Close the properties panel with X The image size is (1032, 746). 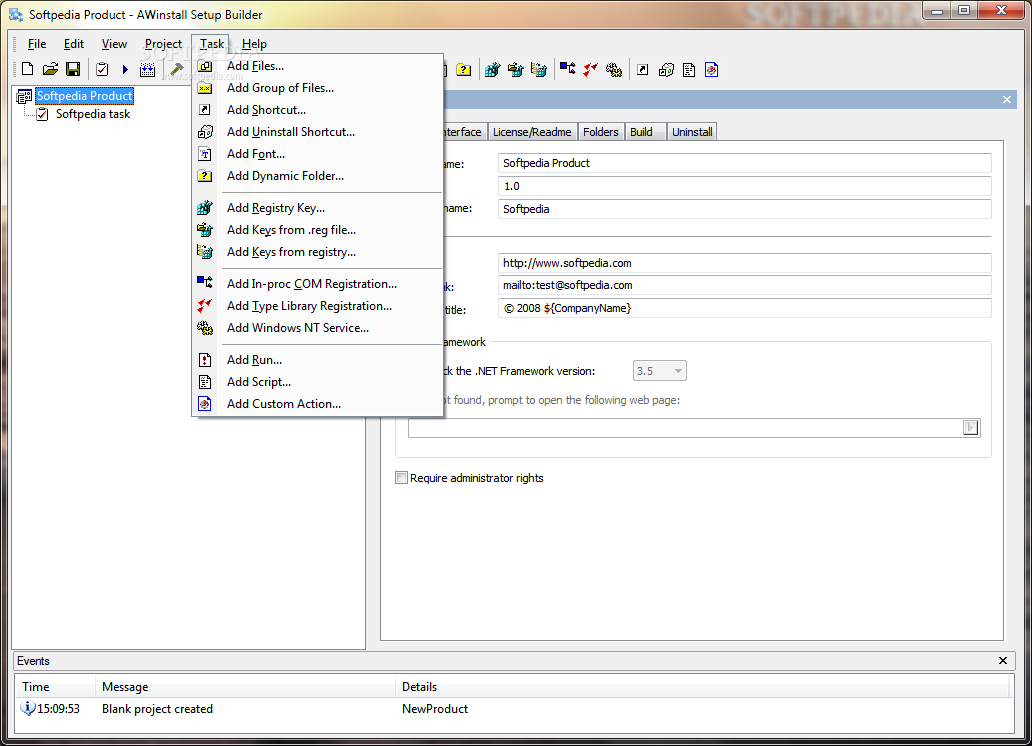coord(1007,99)
